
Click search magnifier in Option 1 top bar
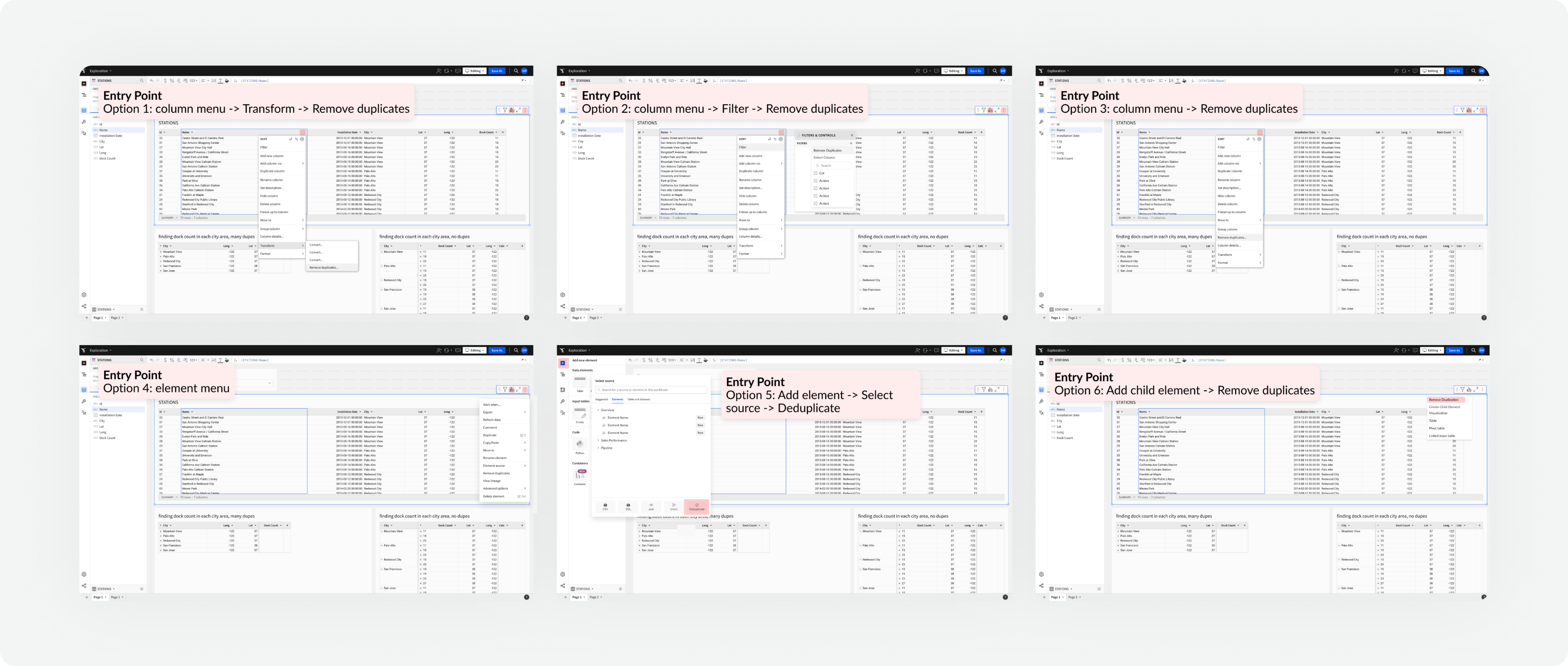click(x=515, y=71)
